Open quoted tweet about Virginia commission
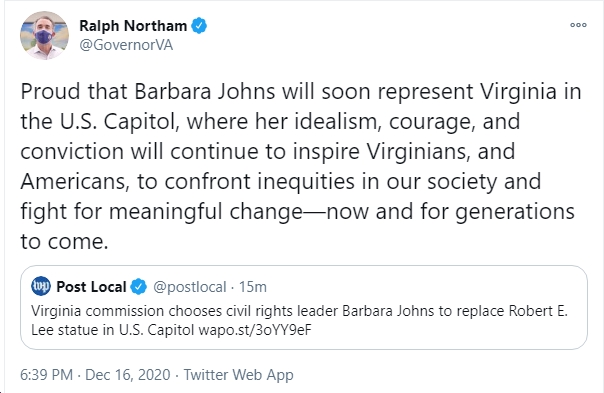Viewport: 604px width, 393px height. click(x=304, y=307)
